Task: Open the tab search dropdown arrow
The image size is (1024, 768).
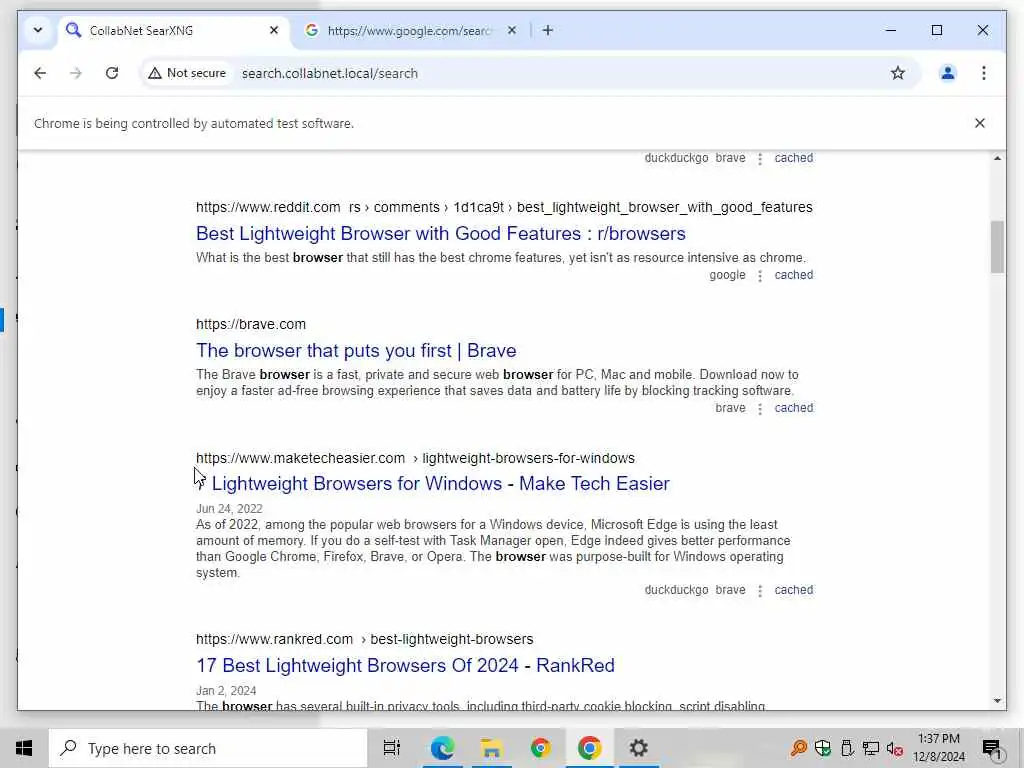Action: [38, 31]
